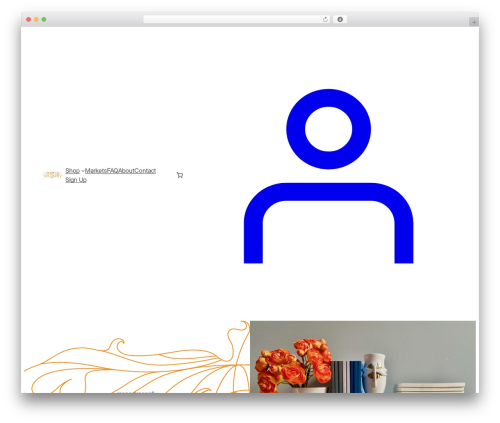Click the large blue user account icon
Viewport: 500px width, 423px height.
(x=328, y=176)
